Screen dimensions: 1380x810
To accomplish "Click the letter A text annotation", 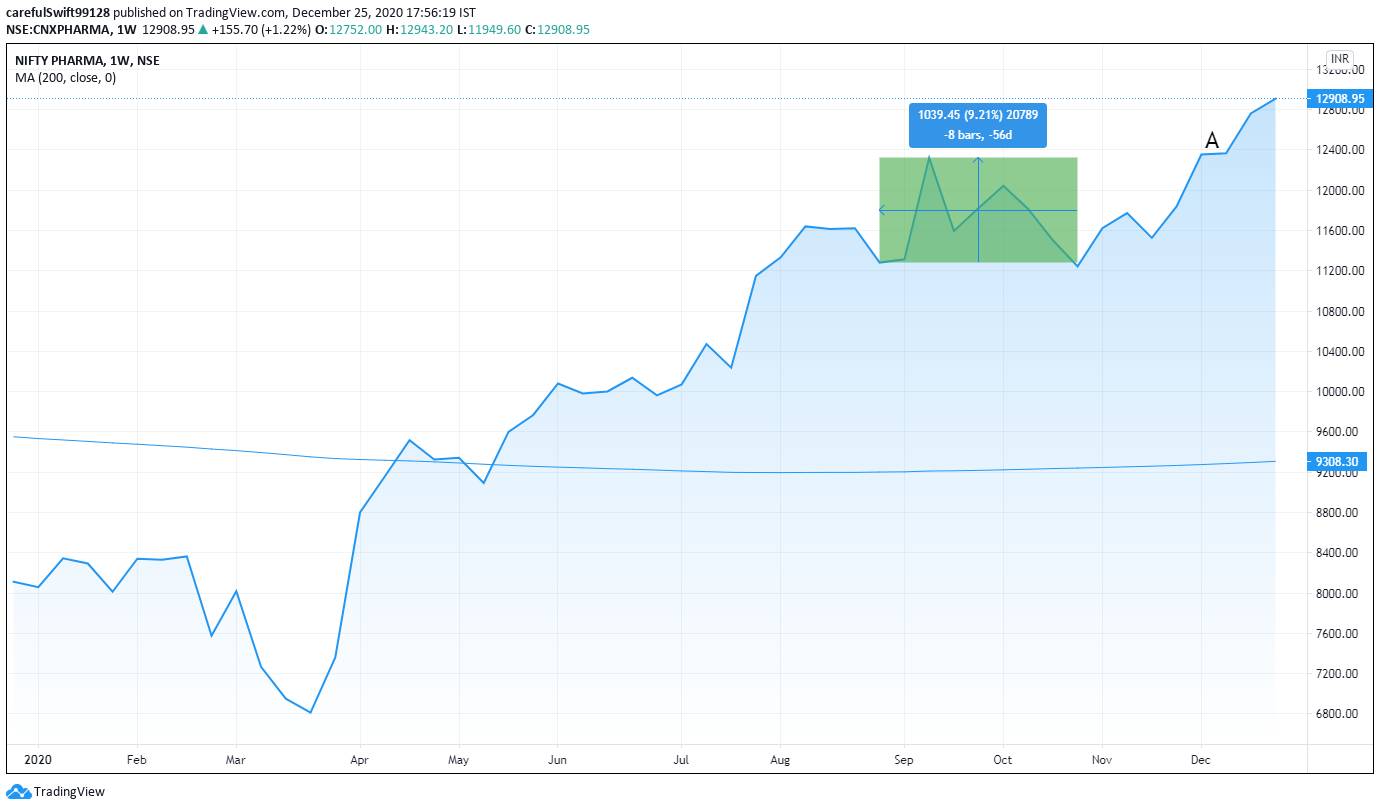I will 1212,141.
